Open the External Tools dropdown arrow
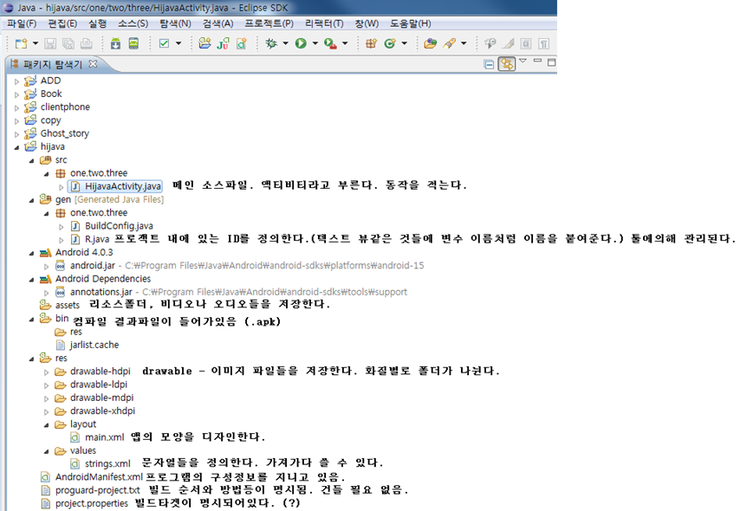 click(345, 43)
